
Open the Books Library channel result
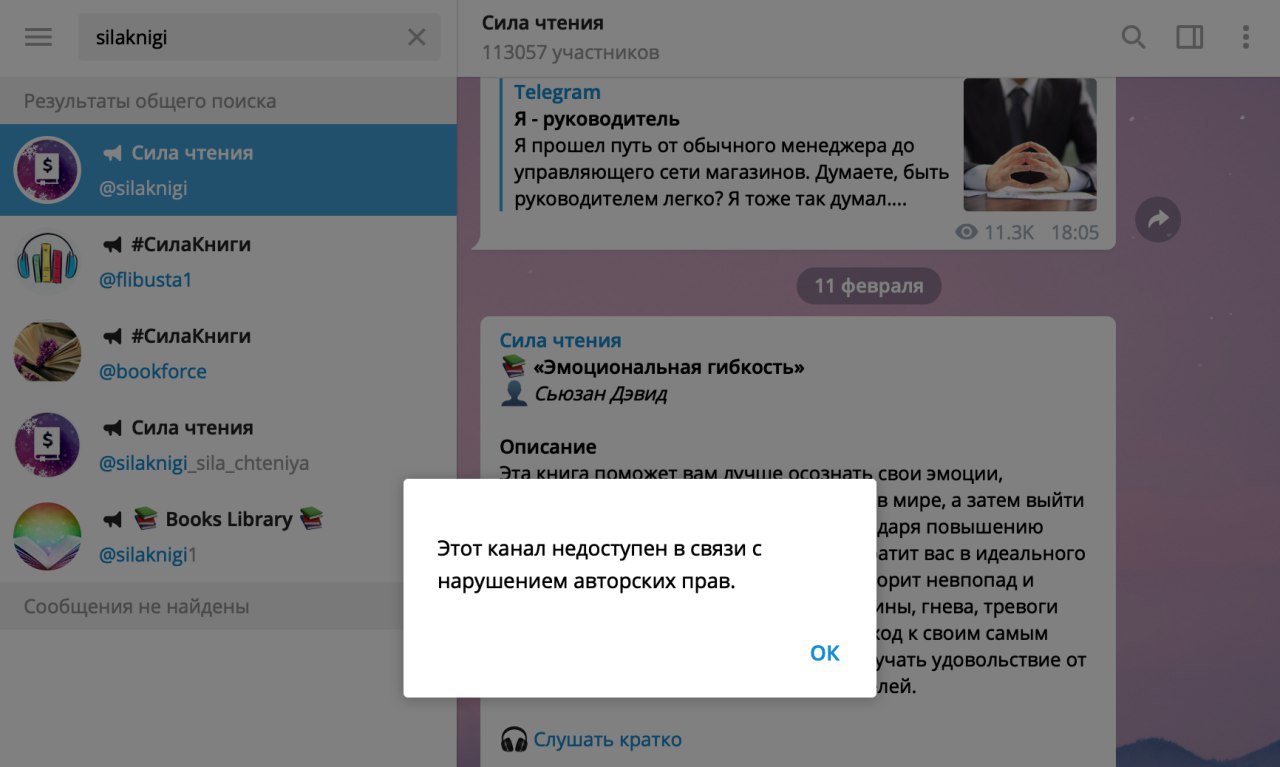point(228,538)
